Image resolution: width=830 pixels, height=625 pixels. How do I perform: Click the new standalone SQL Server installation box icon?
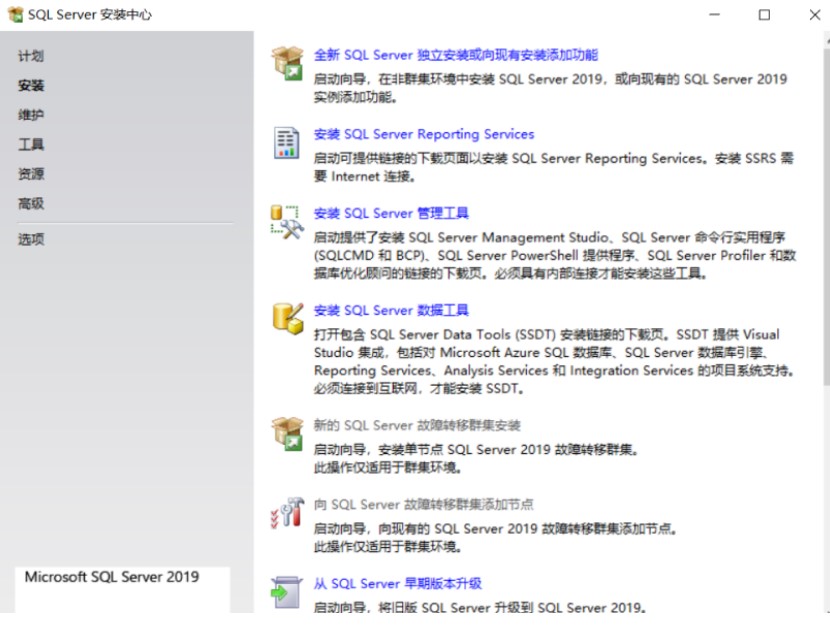287,63
